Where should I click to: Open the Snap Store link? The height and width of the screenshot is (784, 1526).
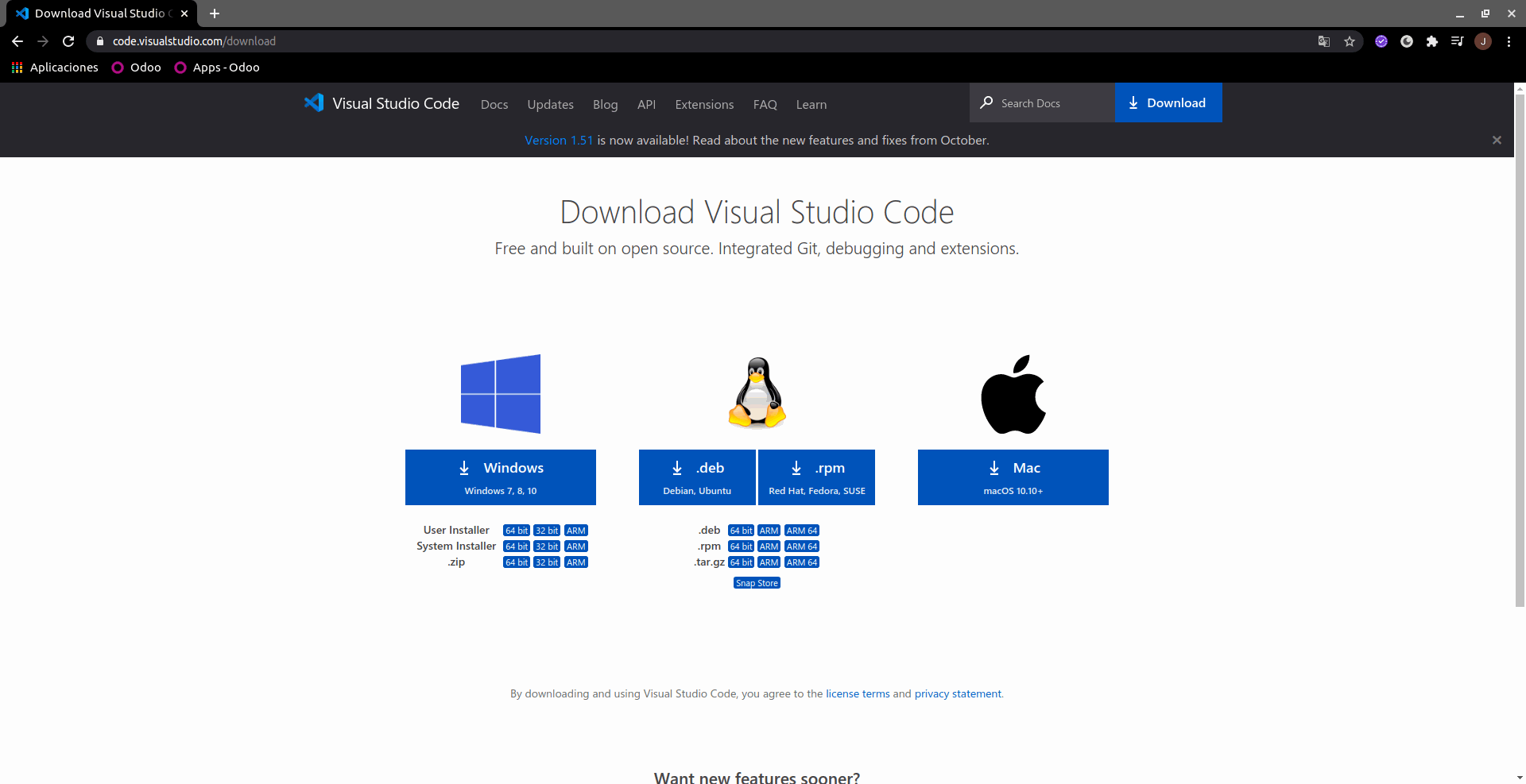pos(757,583)
